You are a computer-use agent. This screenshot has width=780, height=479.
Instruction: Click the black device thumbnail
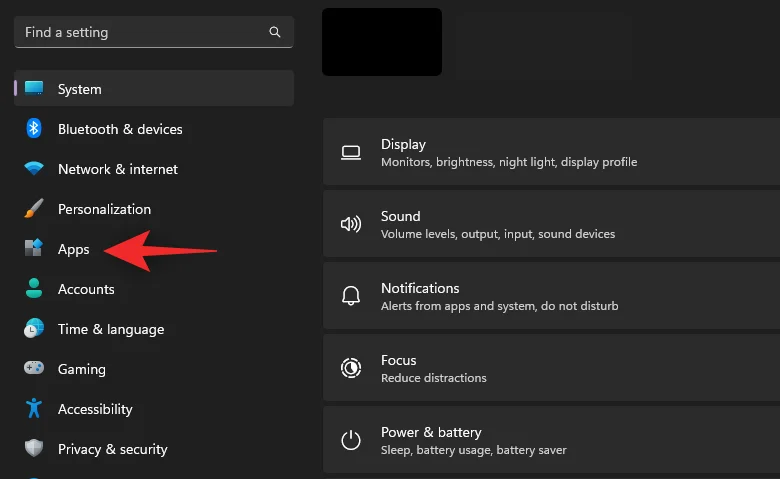point(382,42)
